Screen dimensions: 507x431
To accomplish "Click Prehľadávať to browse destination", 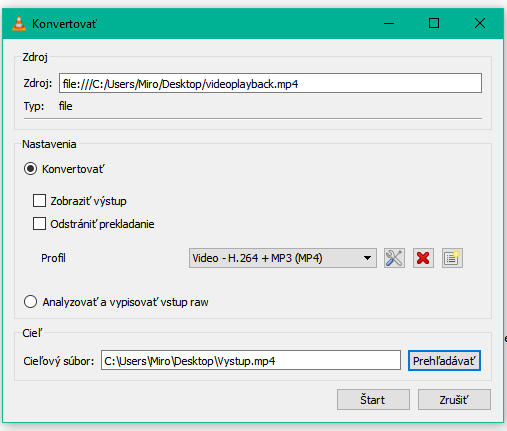I will tap(444, 361).
